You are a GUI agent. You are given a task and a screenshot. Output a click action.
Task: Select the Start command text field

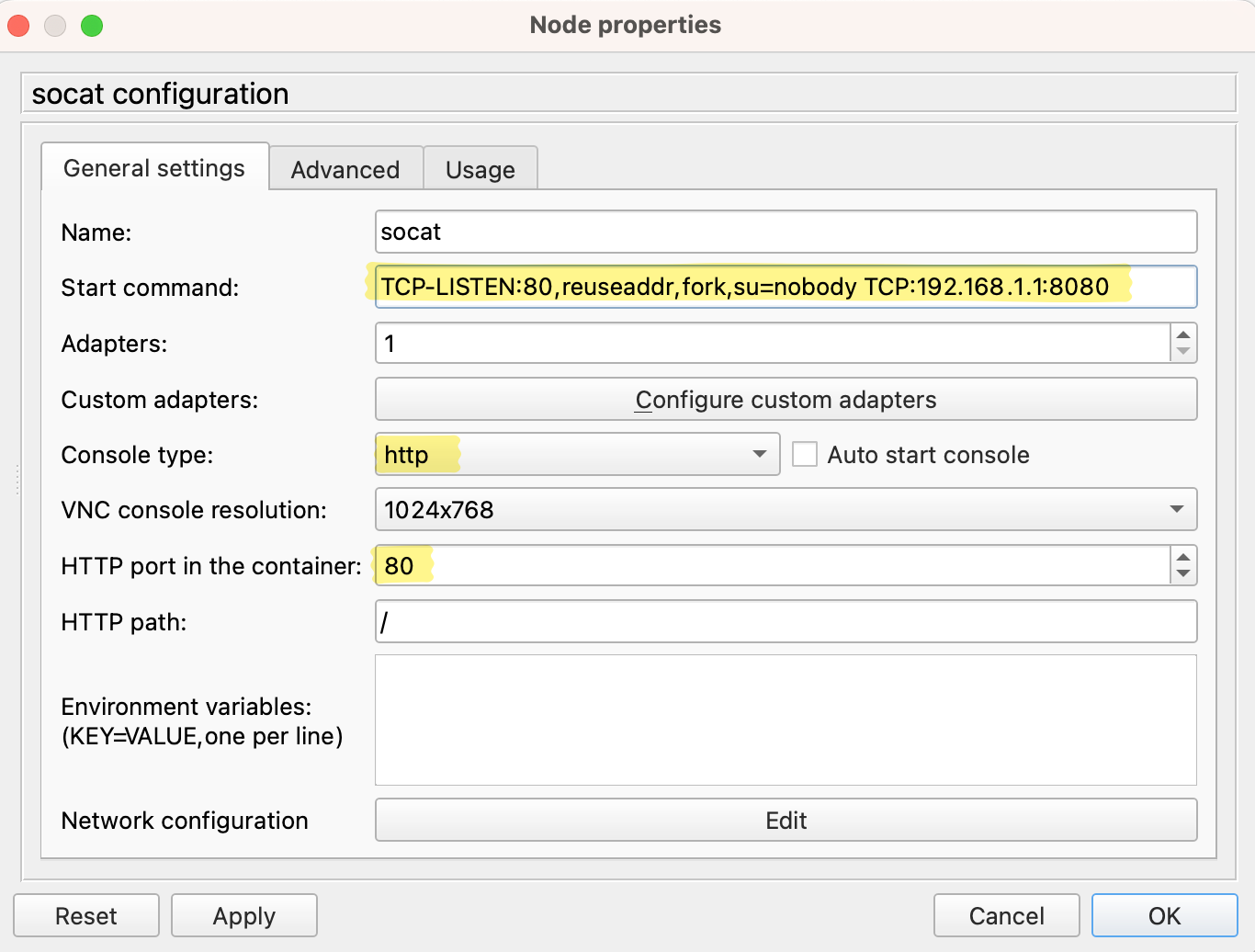786,287
